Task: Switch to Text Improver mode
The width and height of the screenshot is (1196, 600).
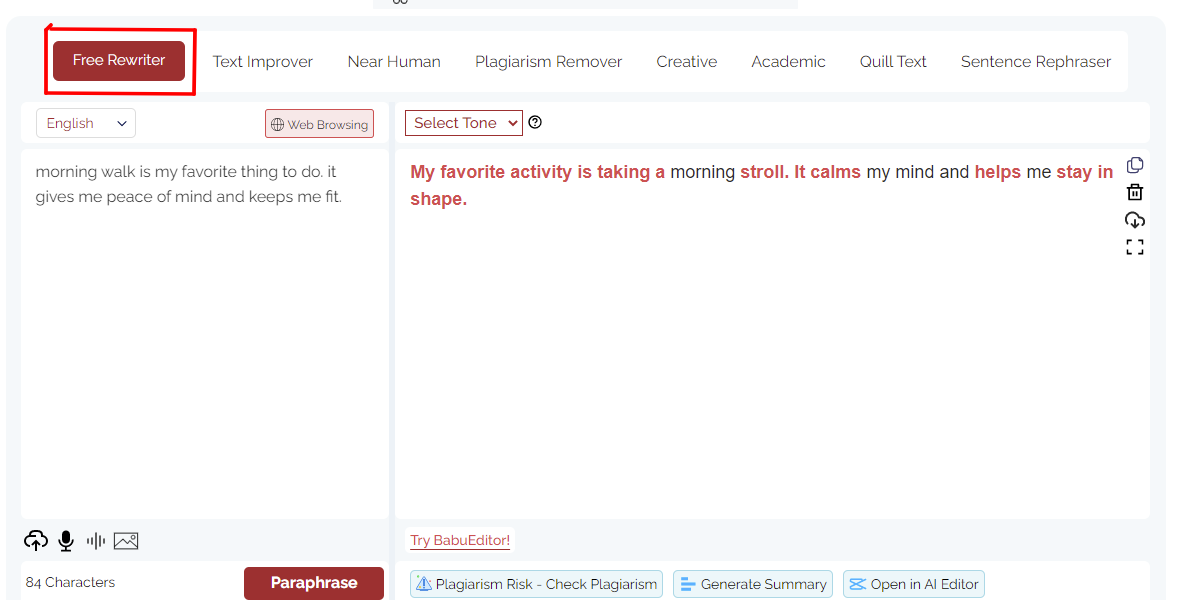Action: (262, 62)
